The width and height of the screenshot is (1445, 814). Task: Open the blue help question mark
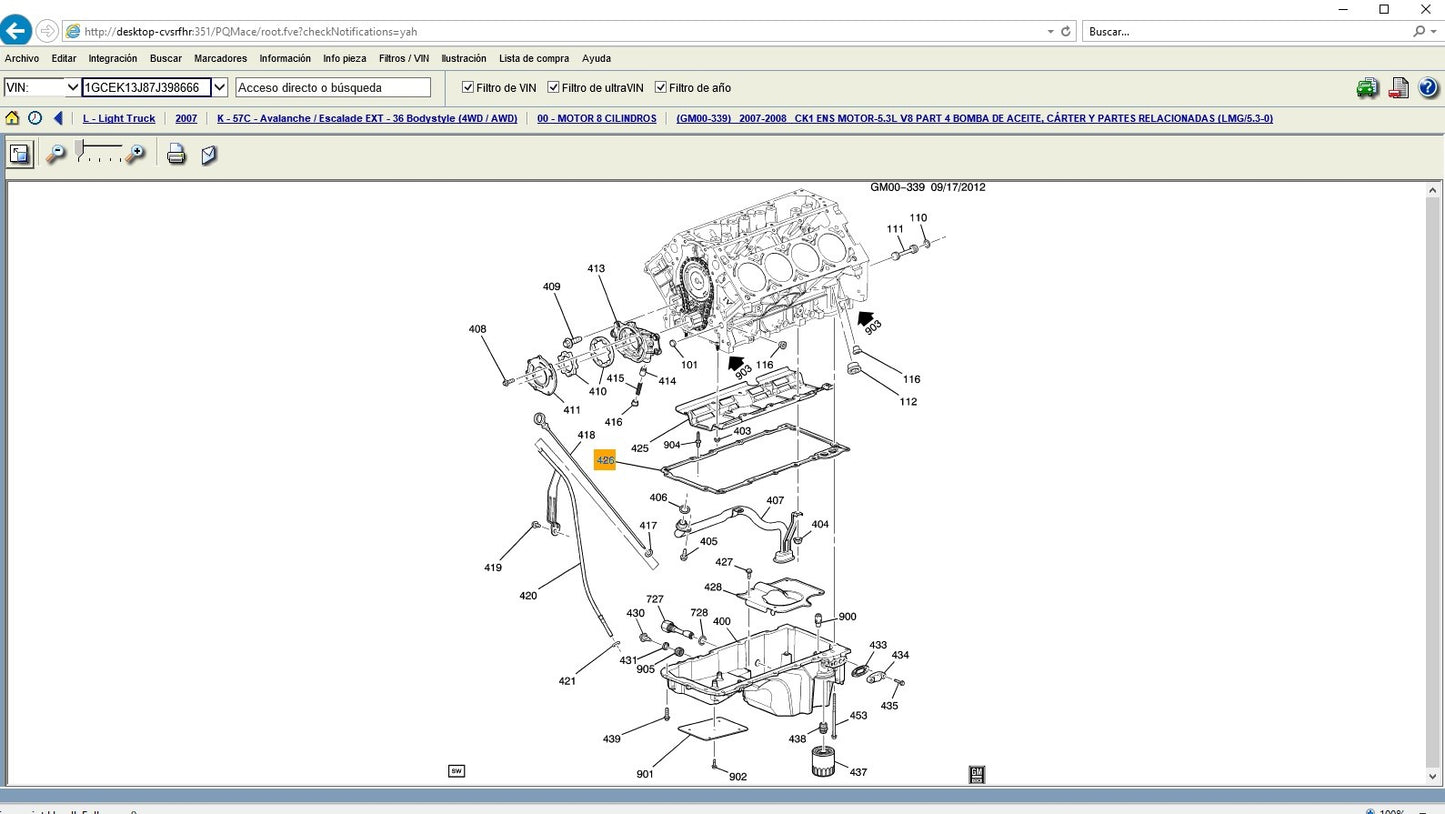(1429, 88)
